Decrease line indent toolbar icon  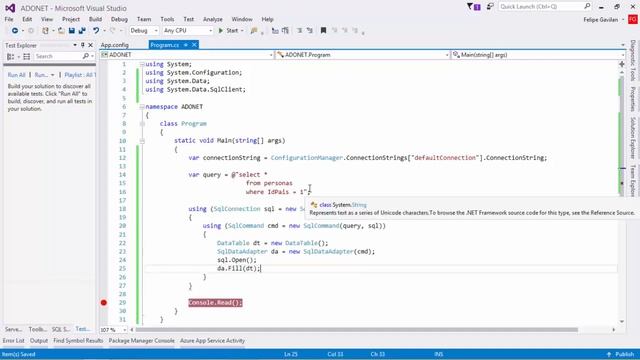click(300, 31)
